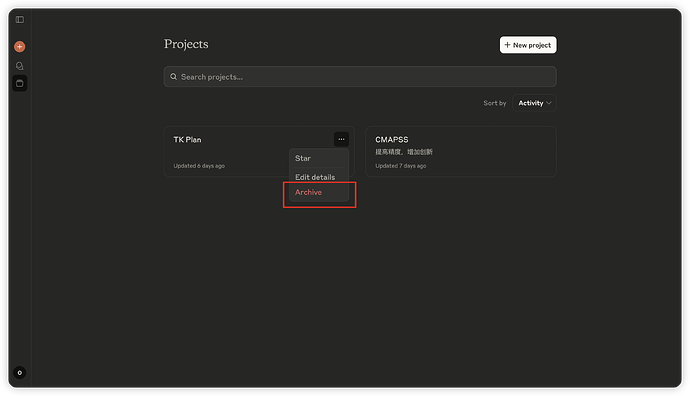Click the three-dot menu on TK Plan

(x=341, y=139)
